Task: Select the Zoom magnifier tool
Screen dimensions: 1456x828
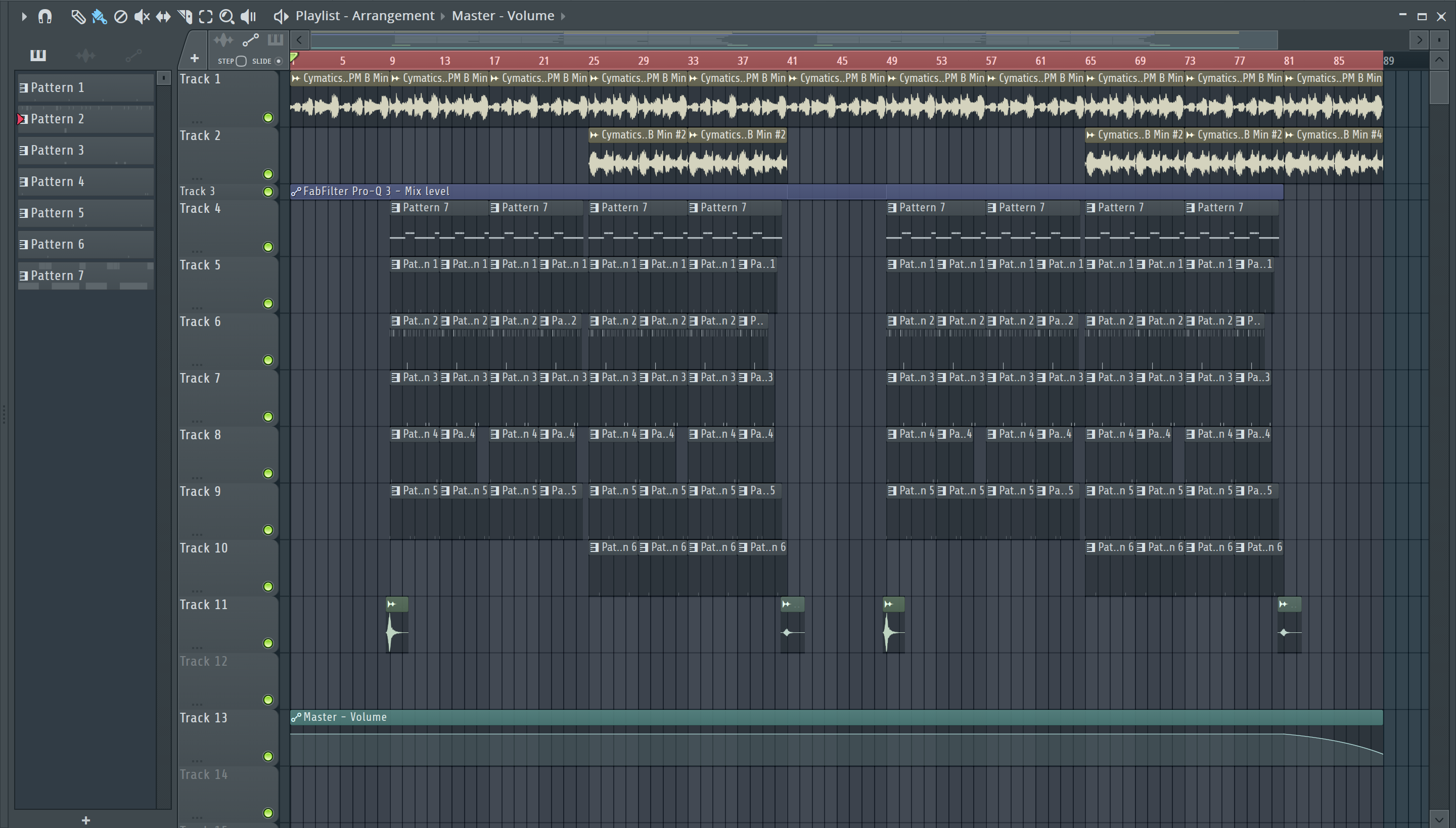Action: tap(227, 17)
